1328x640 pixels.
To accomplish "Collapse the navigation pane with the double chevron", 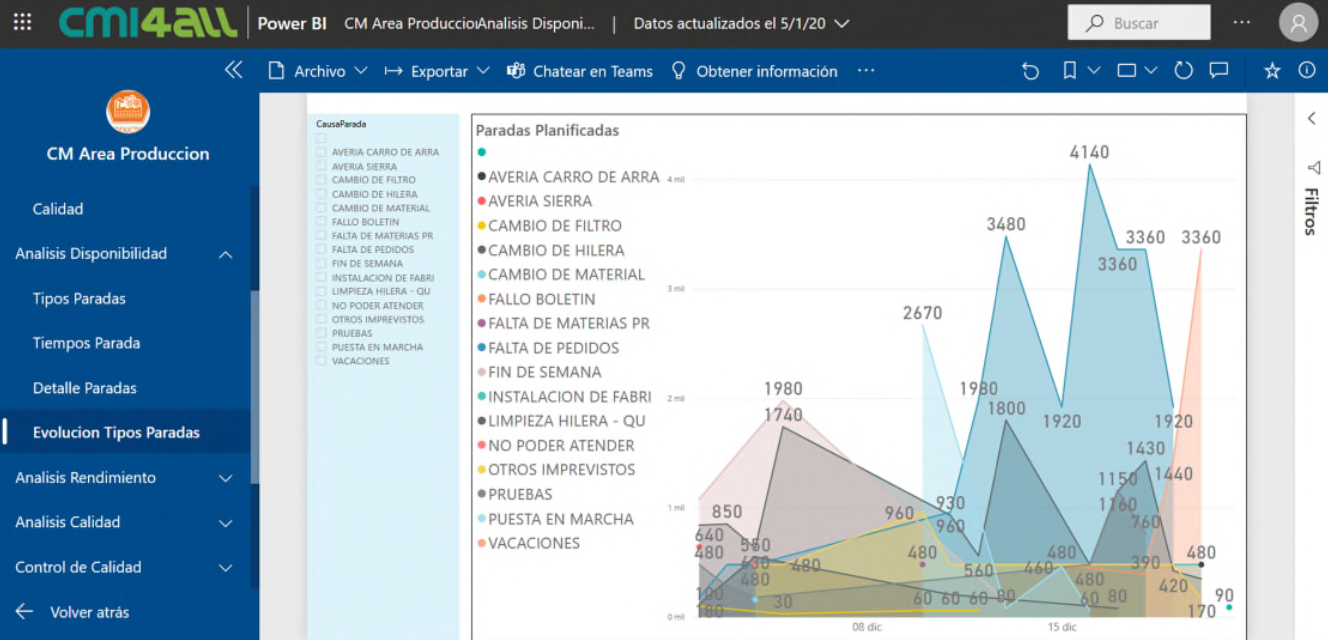I will click(233, 70).
